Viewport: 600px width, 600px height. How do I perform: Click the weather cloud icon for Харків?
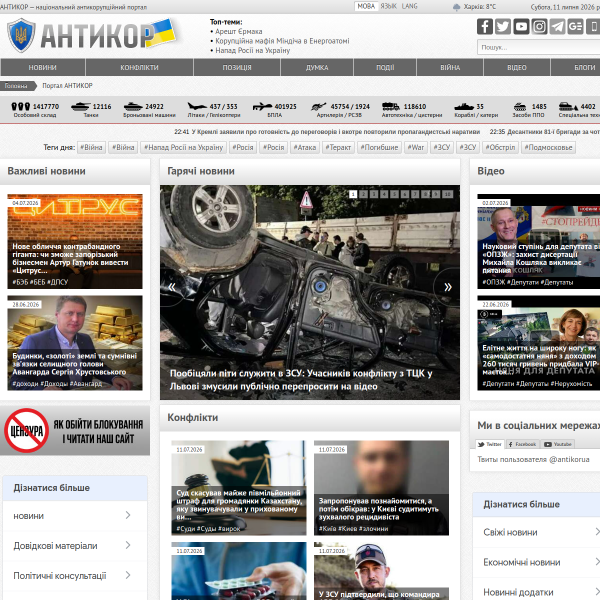click(x=456, y=7)
